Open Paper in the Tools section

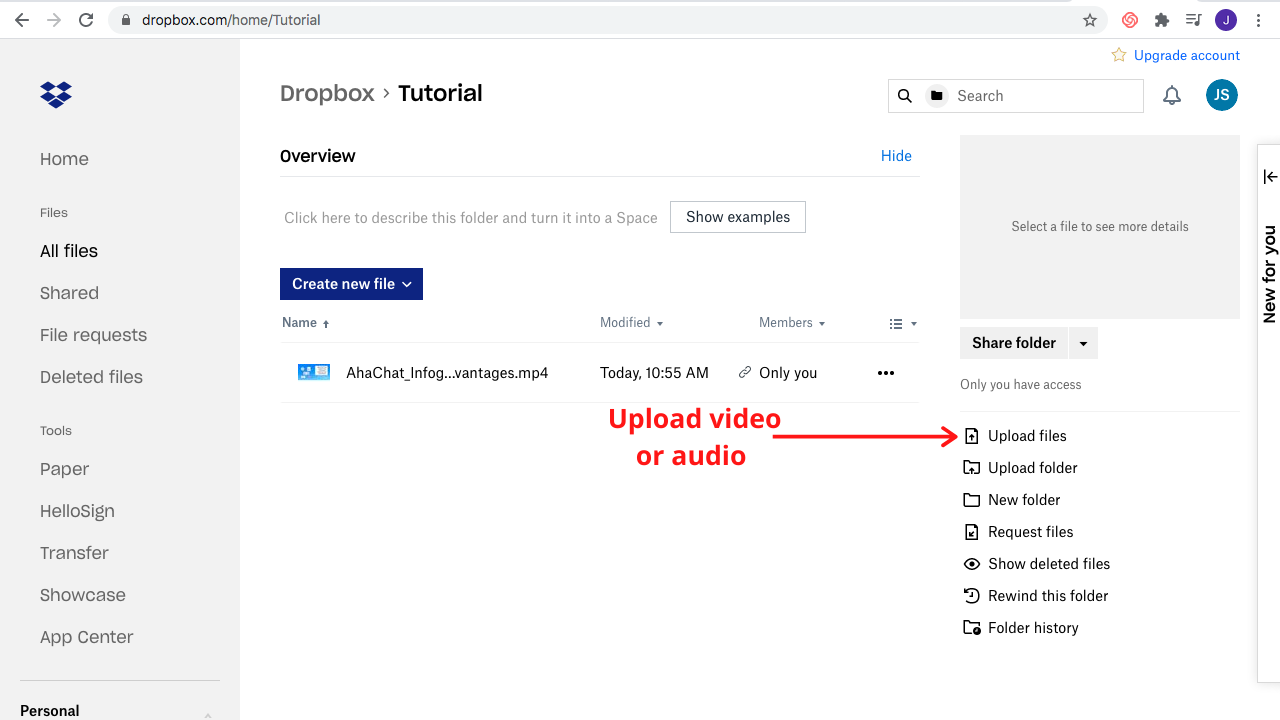[65, 469]
